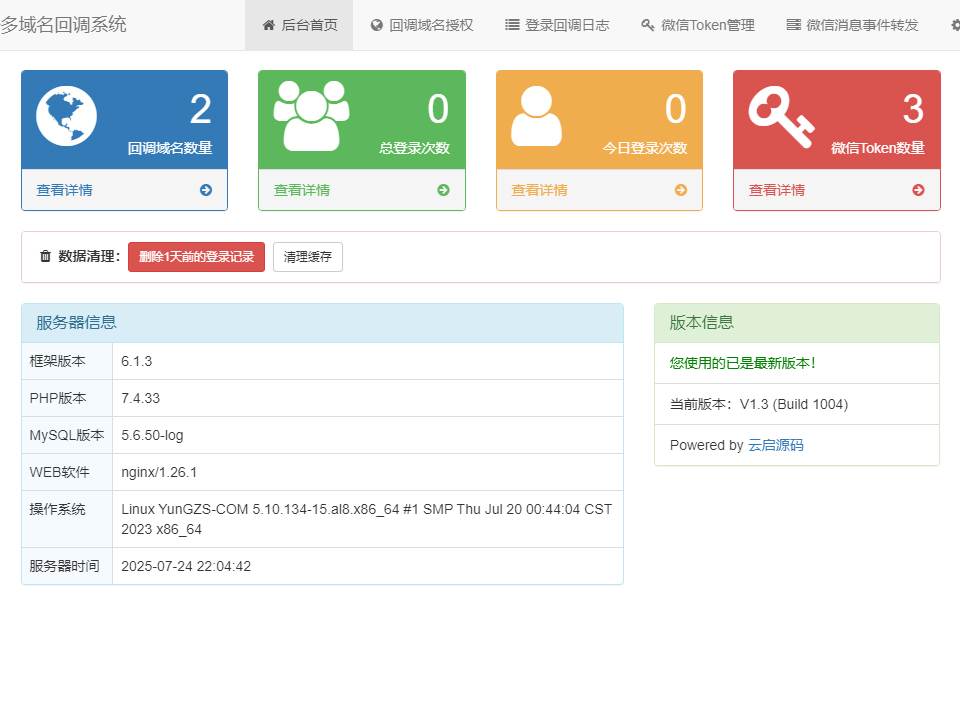
Task: Click green arrow icon under 总登录次数
Action: click(443, 190)
